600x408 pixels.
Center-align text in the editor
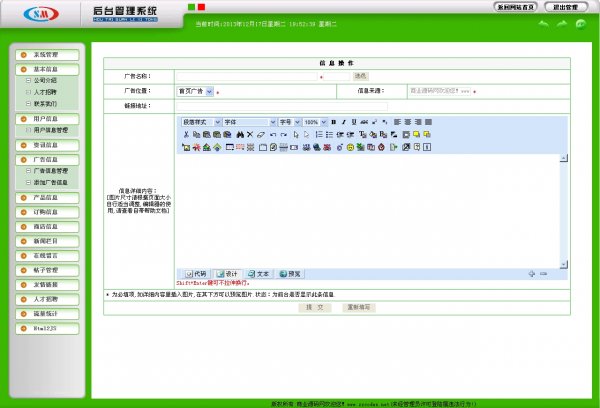[x=408, y=122]
